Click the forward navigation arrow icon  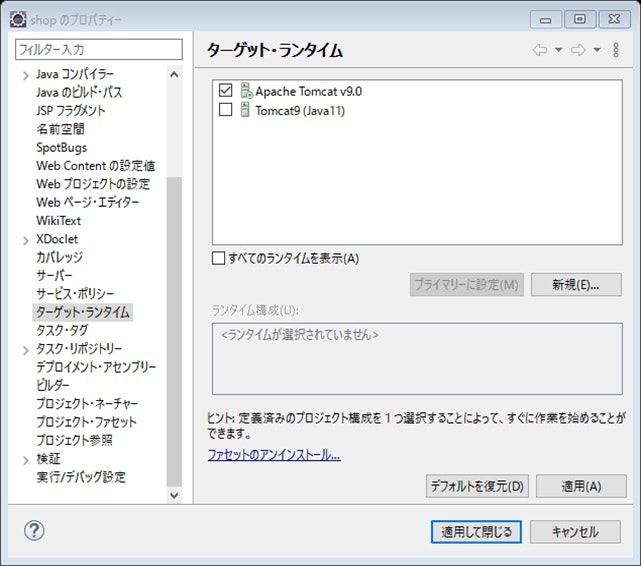click(x=578, y=50)
